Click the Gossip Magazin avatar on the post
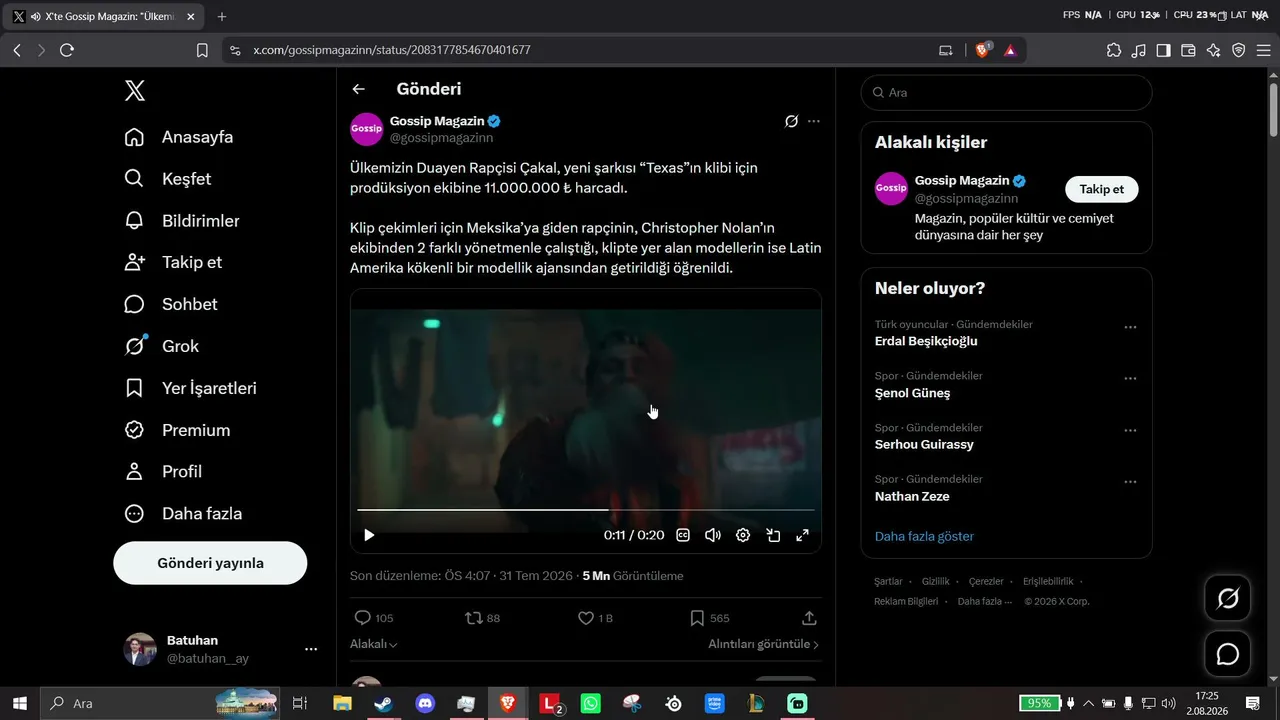 (x=367, y=129)
